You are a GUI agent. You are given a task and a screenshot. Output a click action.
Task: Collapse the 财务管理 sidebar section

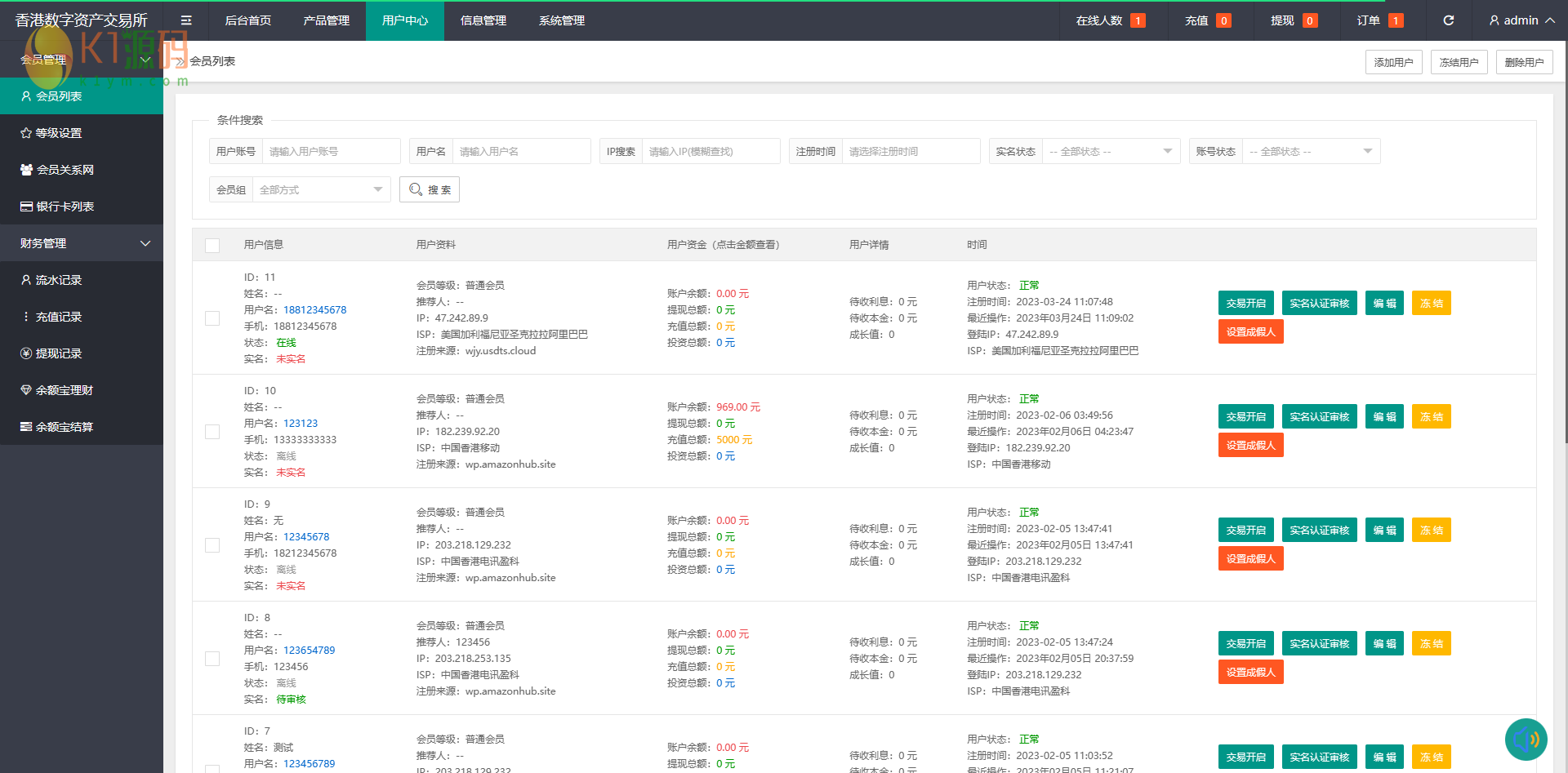82,243
